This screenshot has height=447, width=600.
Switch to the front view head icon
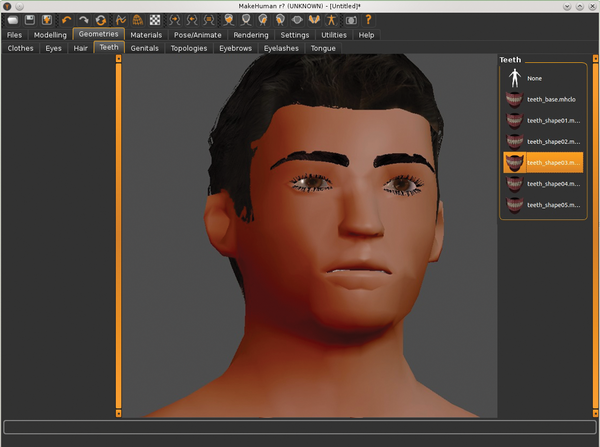(x=229, y=20)
